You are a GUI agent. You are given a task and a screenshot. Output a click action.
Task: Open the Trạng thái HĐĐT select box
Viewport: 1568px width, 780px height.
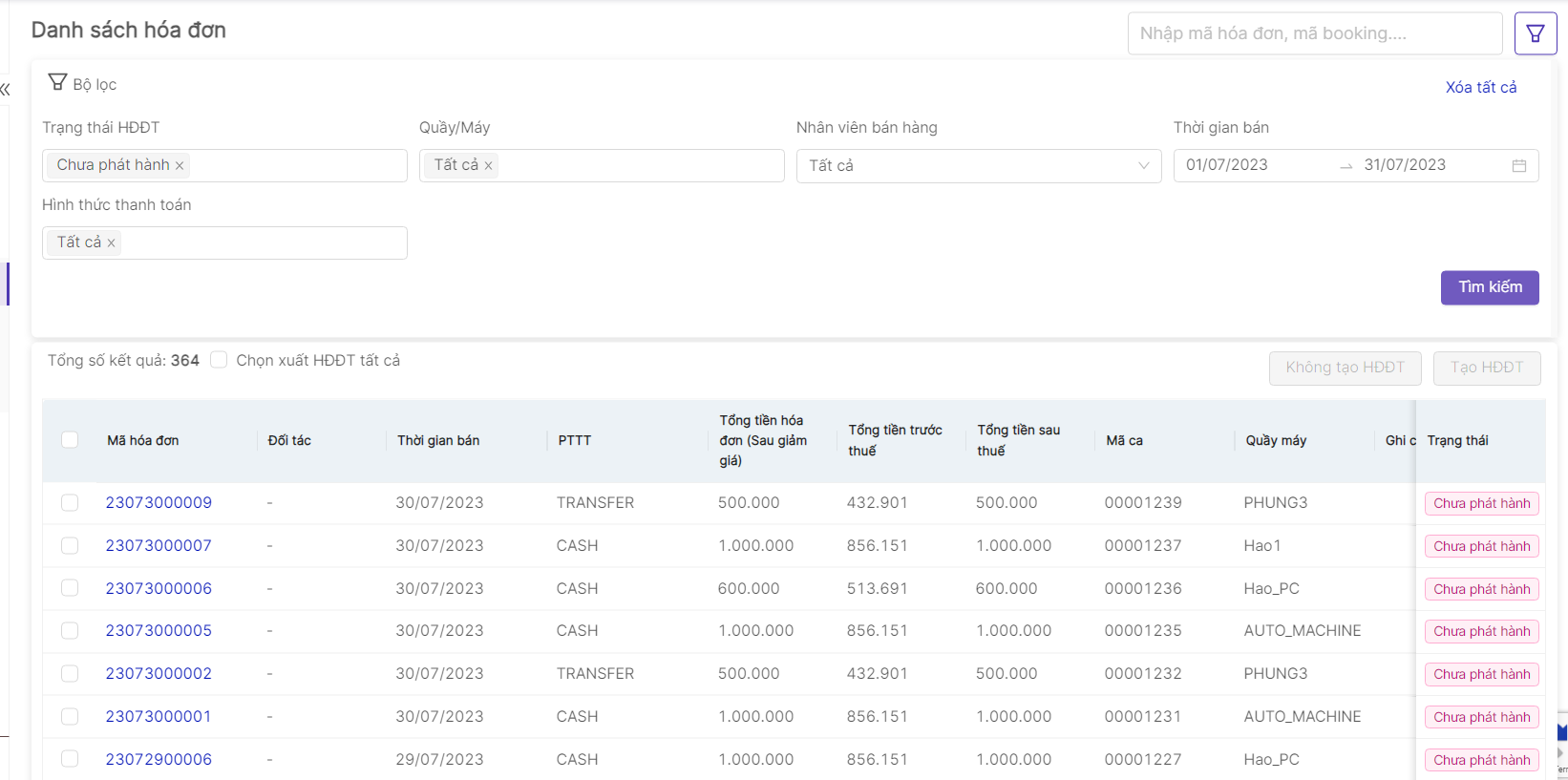click(296, 165)
